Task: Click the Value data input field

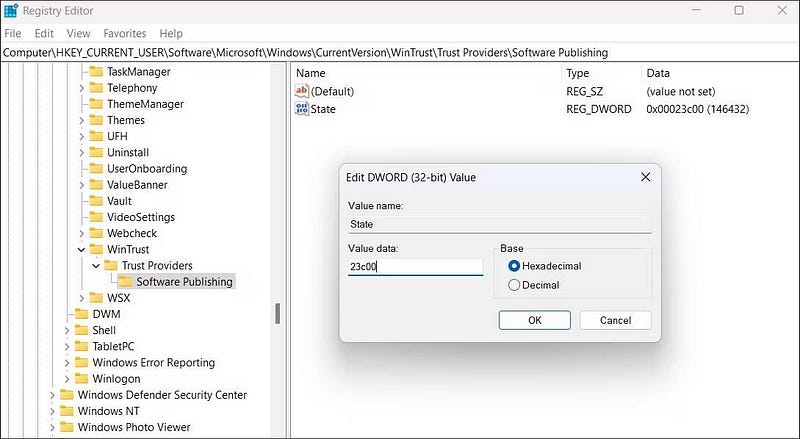Action: point(415,267)
